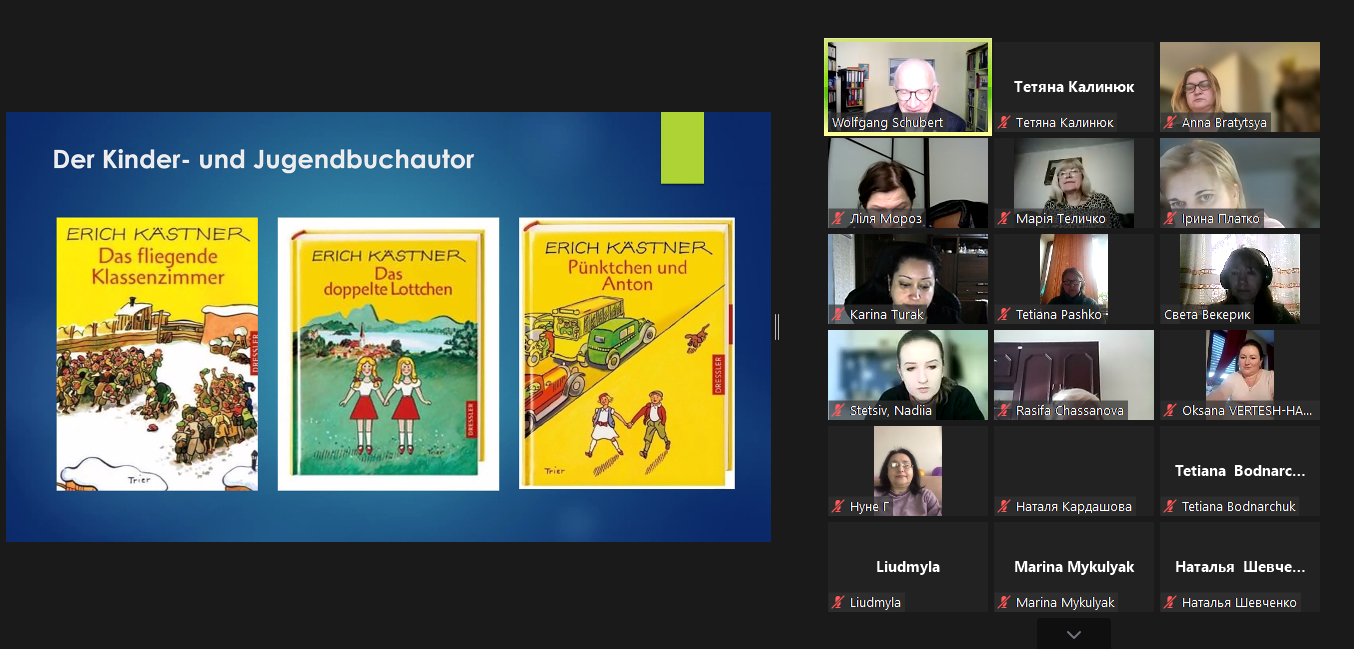Click the muted mic icon for Karina Turak

[838, 315]
